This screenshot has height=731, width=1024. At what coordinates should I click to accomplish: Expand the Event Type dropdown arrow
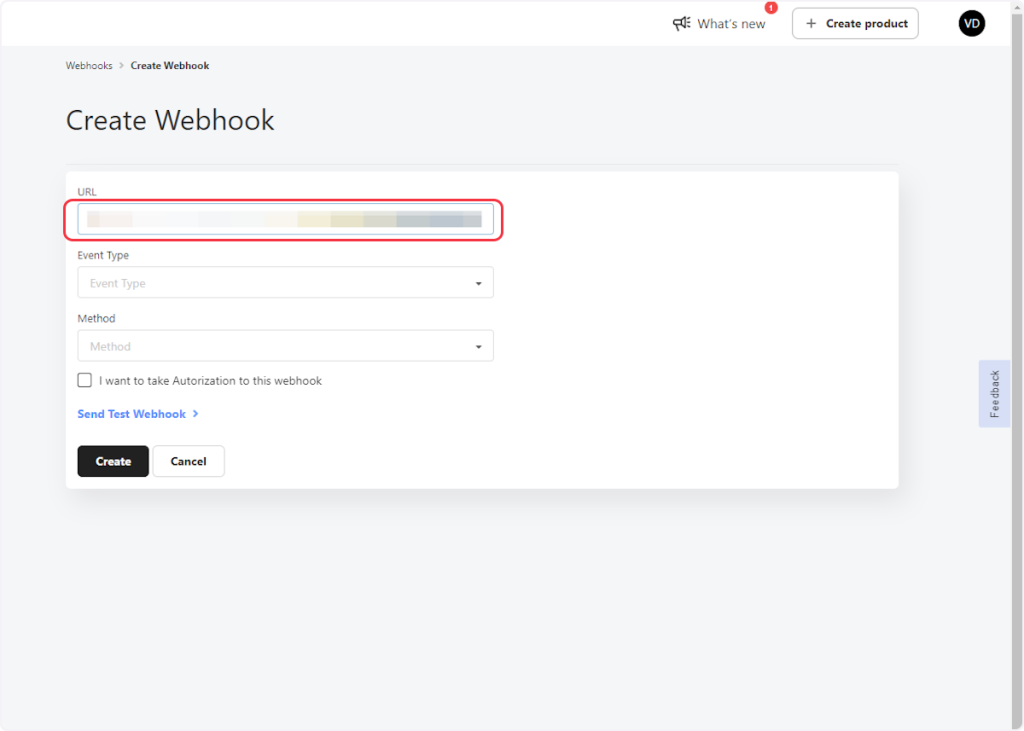pos(478,284)
